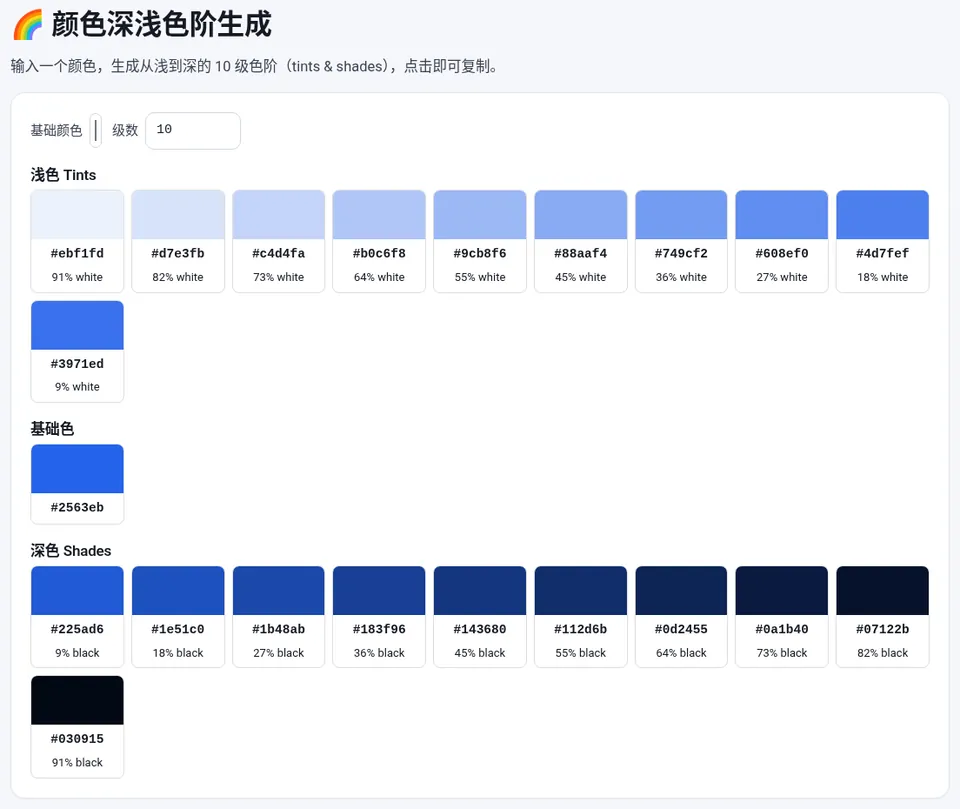This screenshot has width=960, height=809.
Task: Copy shade swatch #1e51c0
Action: [178, 617]
